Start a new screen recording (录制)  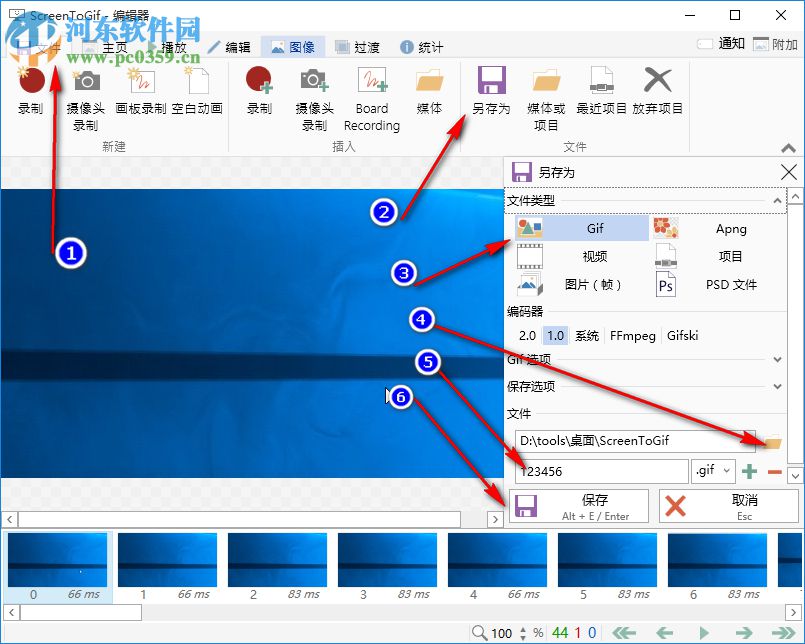coord(30,95)
